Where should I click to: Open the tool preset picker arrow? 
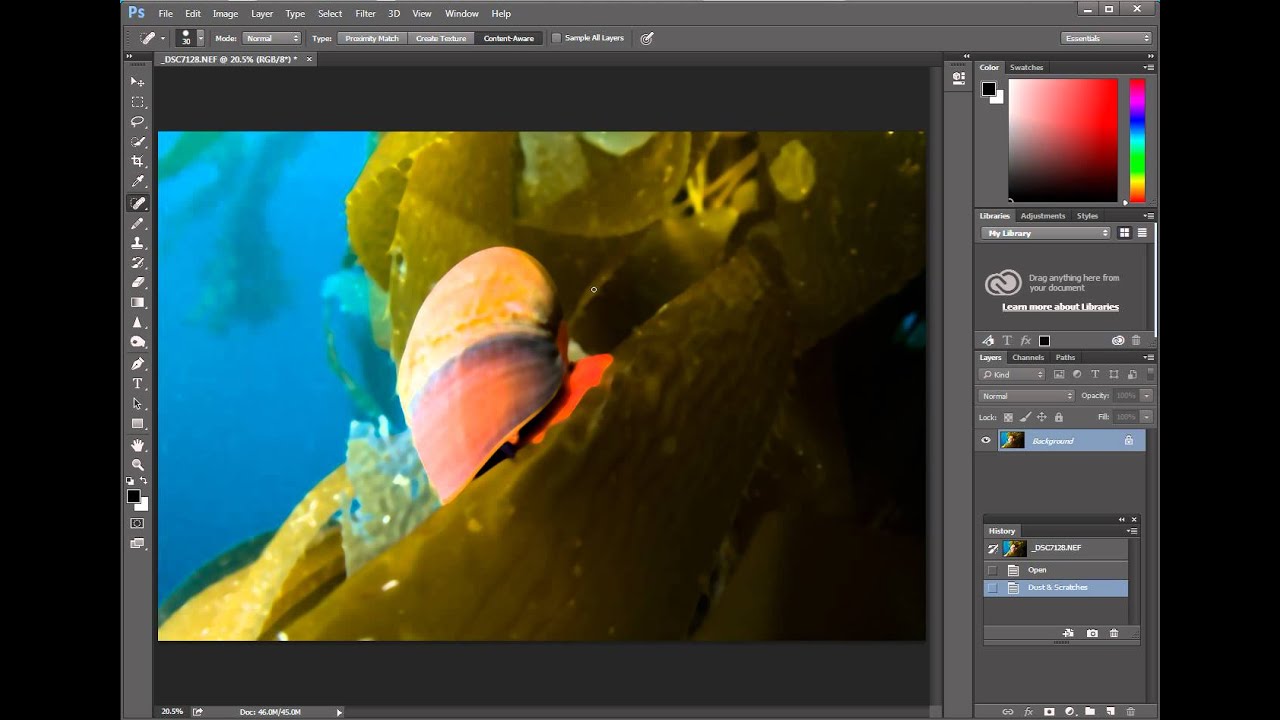pyautogui.click(x=163, y=38)
